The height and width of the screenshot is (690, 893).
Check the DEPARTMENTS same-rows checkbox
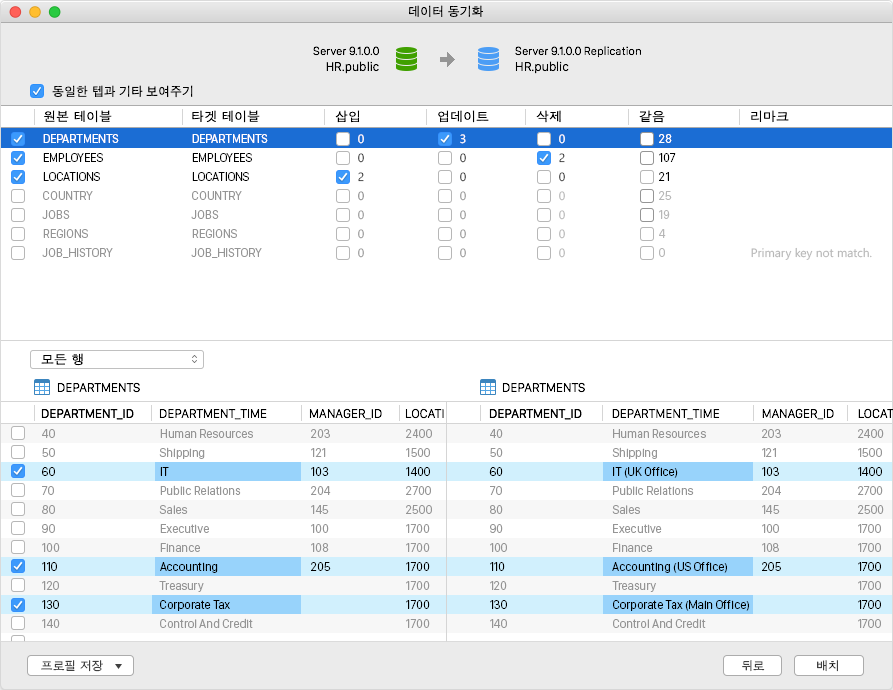click(647, 139)
